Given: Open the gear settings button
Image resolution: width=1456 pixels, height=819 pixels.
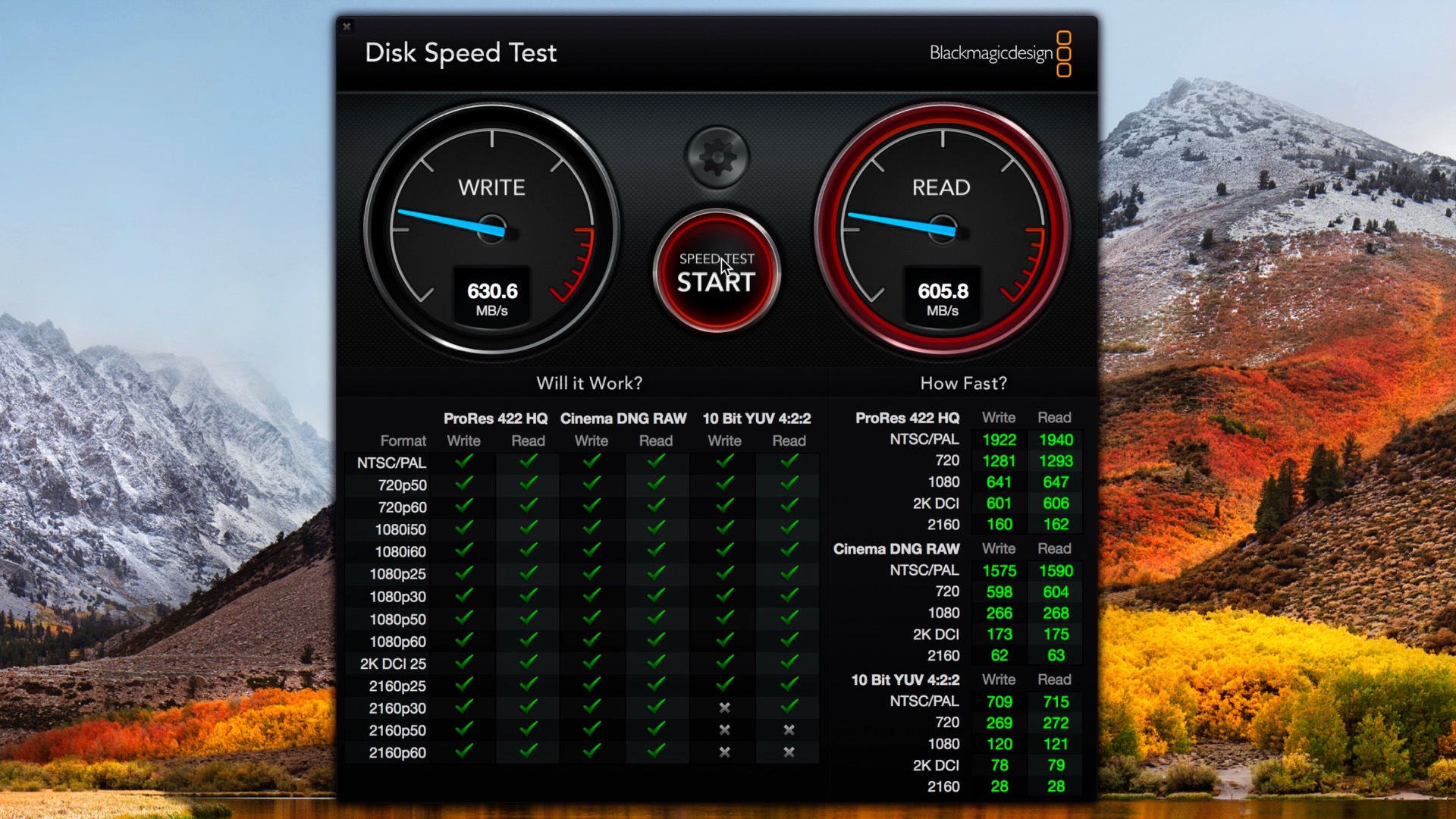Looking at the screenshot, I should 716,157.
